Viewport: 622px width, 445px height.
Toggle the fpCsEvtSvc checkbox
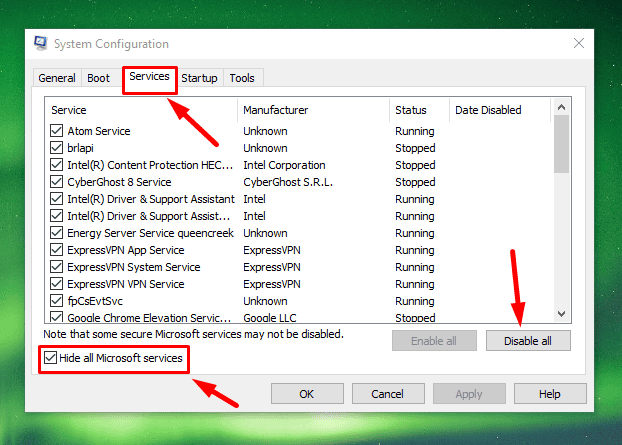point(56,301)
